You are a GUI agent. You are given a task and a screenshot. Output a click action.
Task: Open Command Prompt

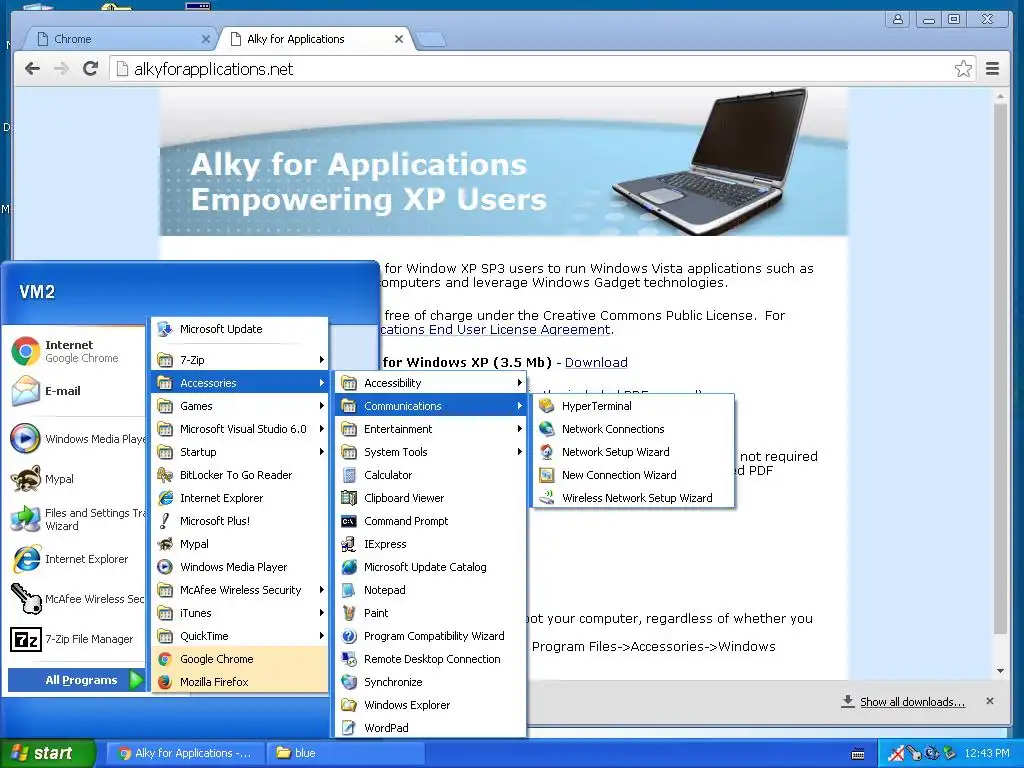[430, 521]
